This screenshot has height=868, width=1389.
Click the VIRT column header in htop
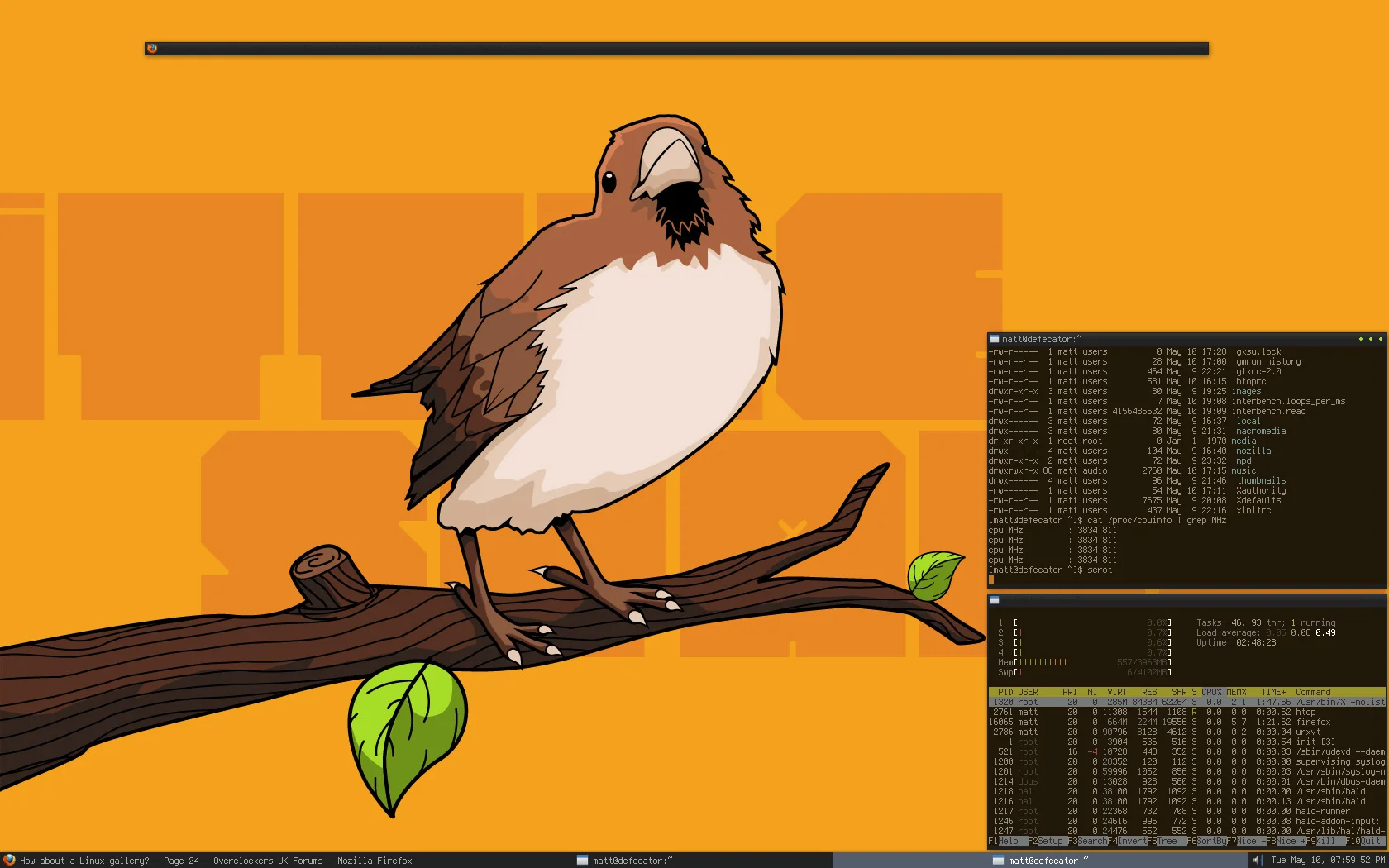[x=1117, y=692]
